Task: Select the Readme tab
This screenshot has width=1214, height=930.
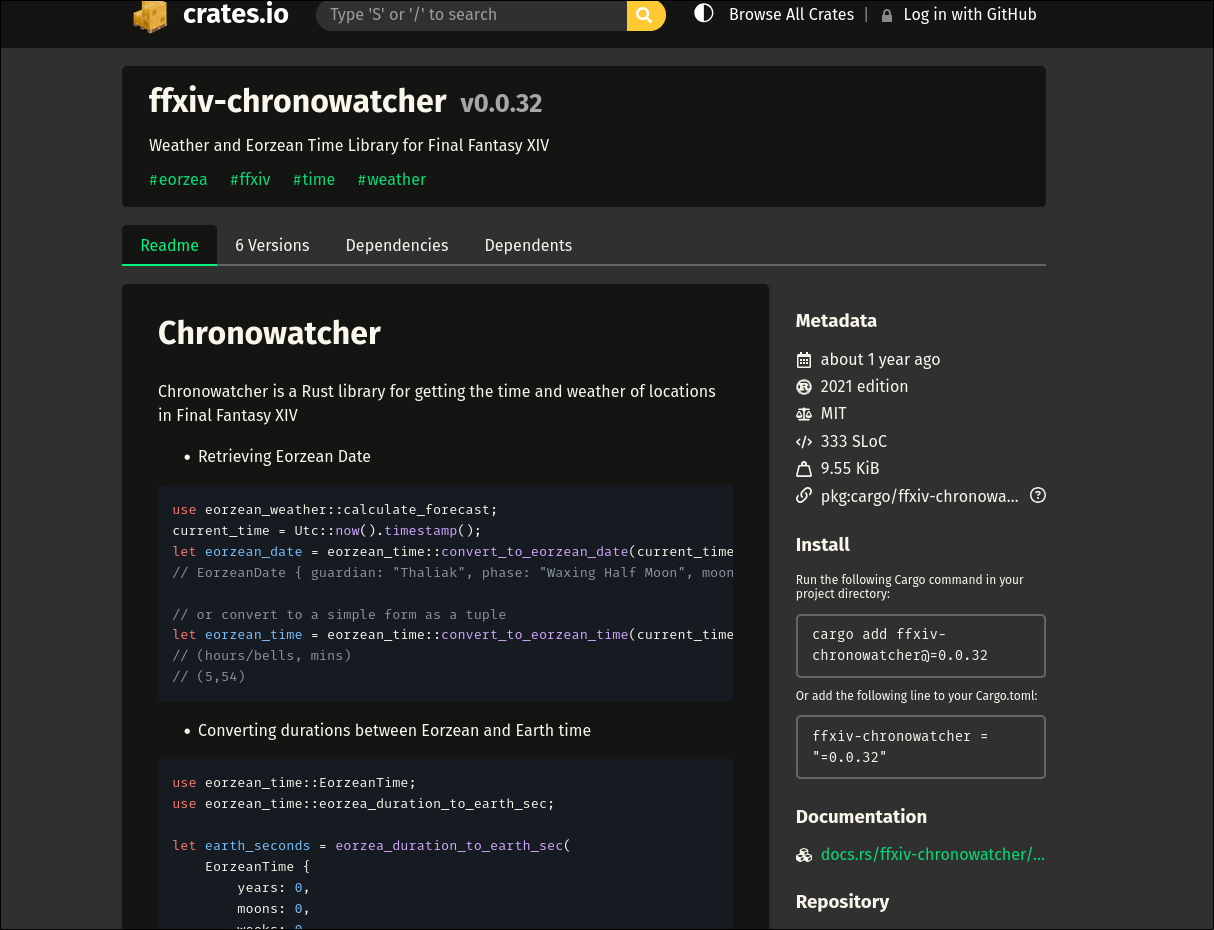Action: 169,244
